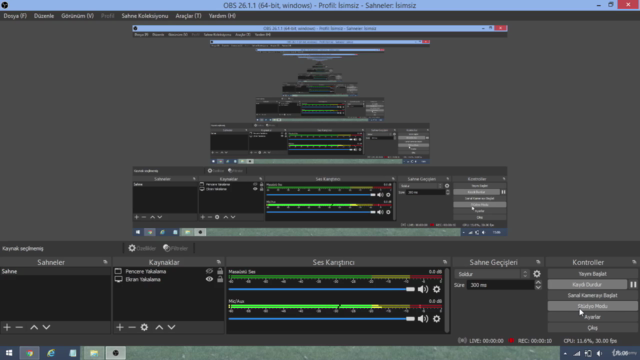Undock the Kaynaklar panel
Image resolution: width=640 pixels, height=360 pixels.
(219, 262)
